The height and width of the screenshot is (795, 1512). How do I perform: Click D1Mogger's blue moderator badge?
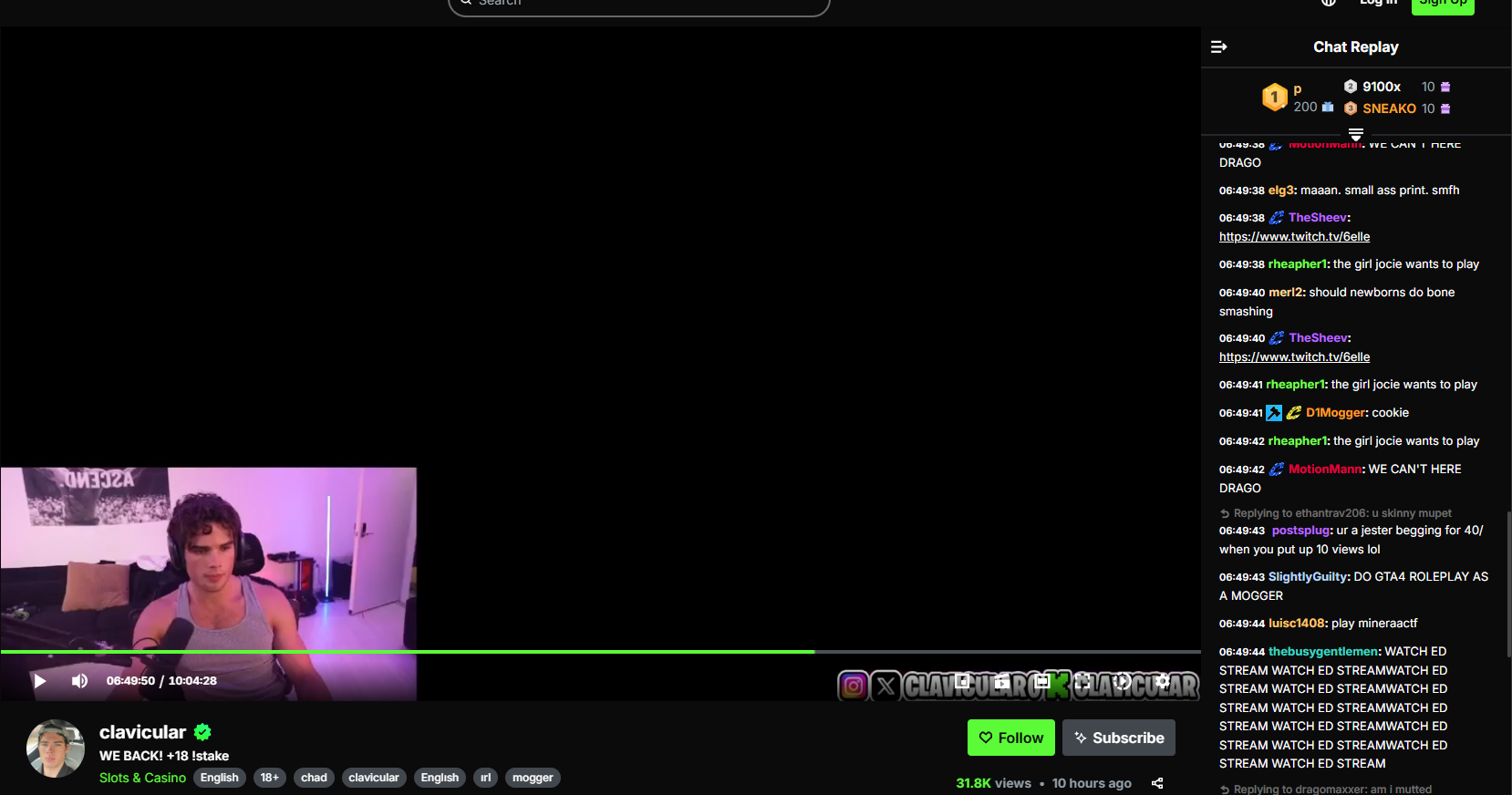(x=1274, y=413)
